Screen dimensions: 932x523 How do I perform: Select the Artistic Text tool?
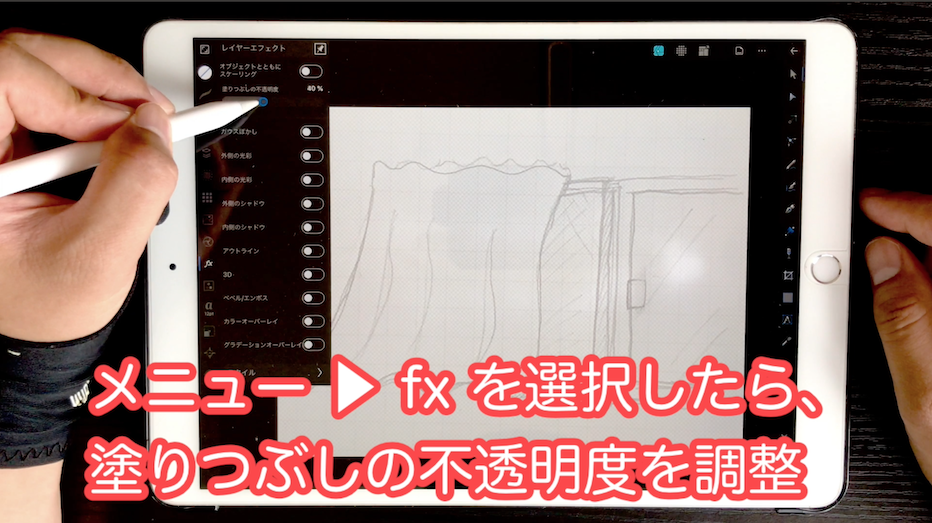pos(789,319)
